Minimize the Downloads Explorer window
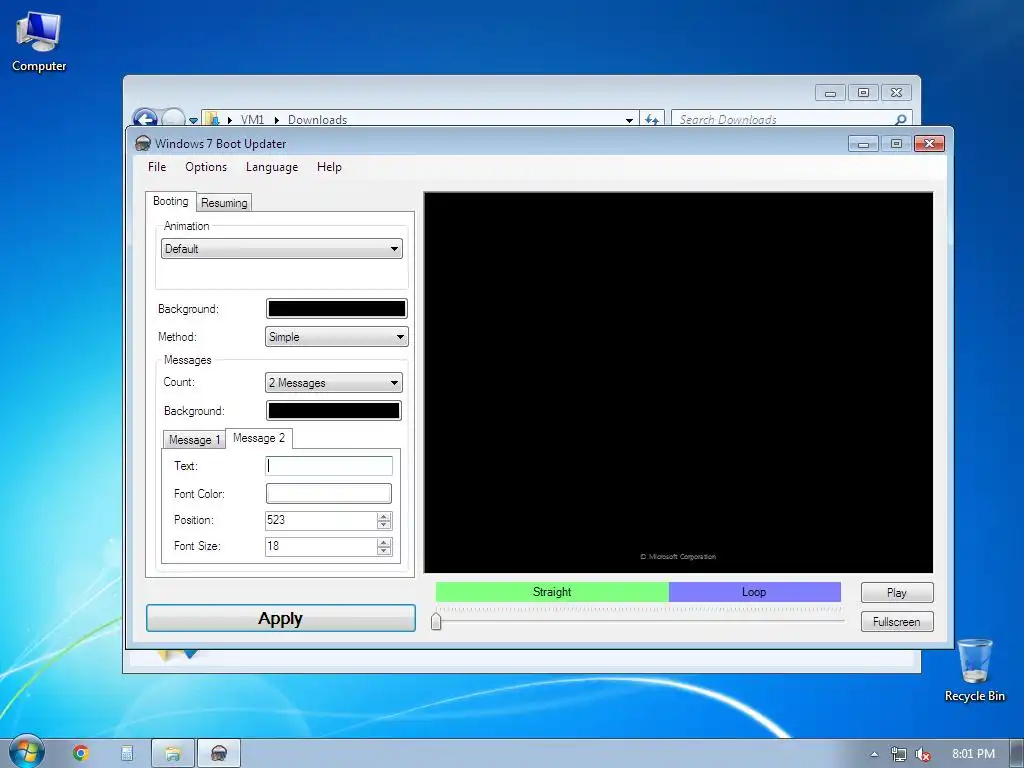 (x=830, y=93)
